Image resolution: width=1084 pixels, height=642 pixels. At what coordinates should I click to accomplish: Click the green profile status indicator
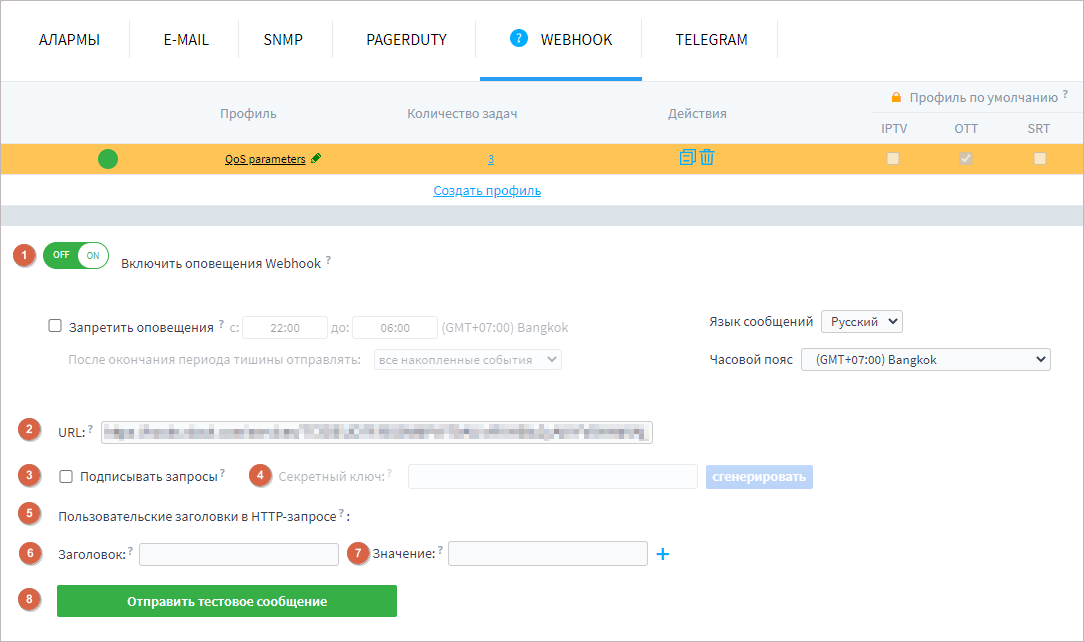coord(108,158)
